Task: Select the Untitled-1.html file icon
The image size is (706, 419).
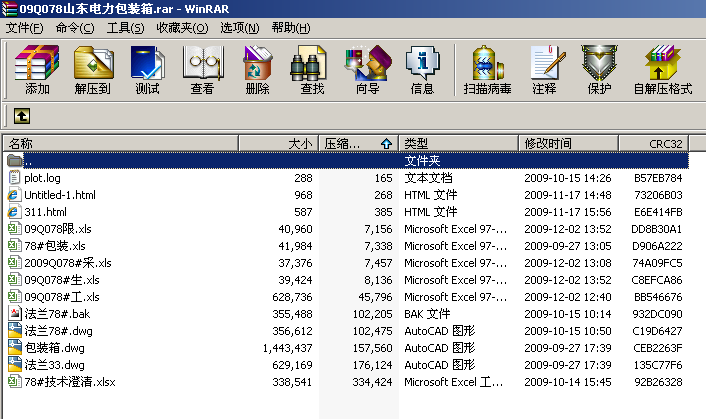Action: [14, 195]
